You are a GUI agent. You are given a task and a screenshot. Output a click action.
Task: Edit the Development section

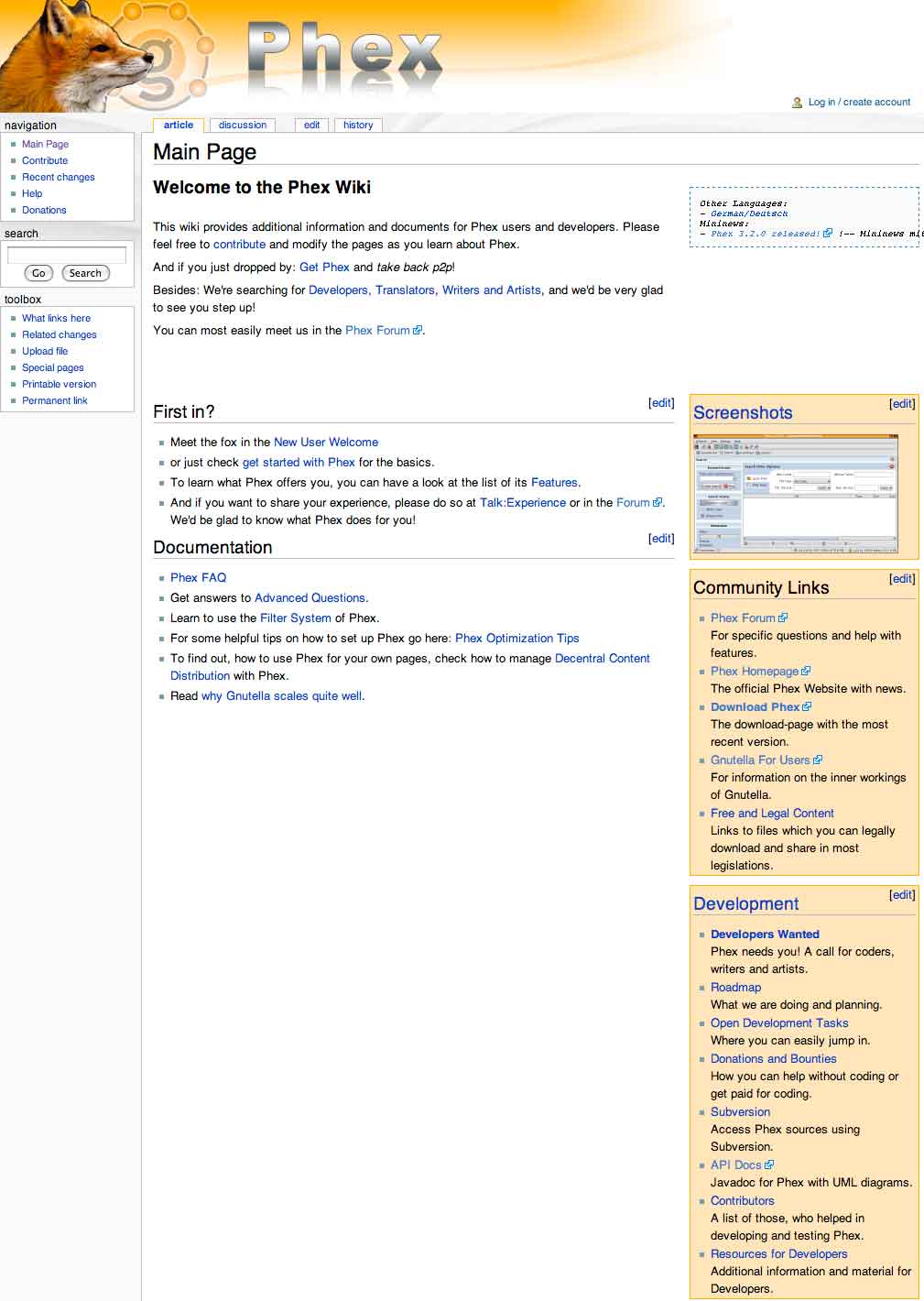tap(902, 895)
